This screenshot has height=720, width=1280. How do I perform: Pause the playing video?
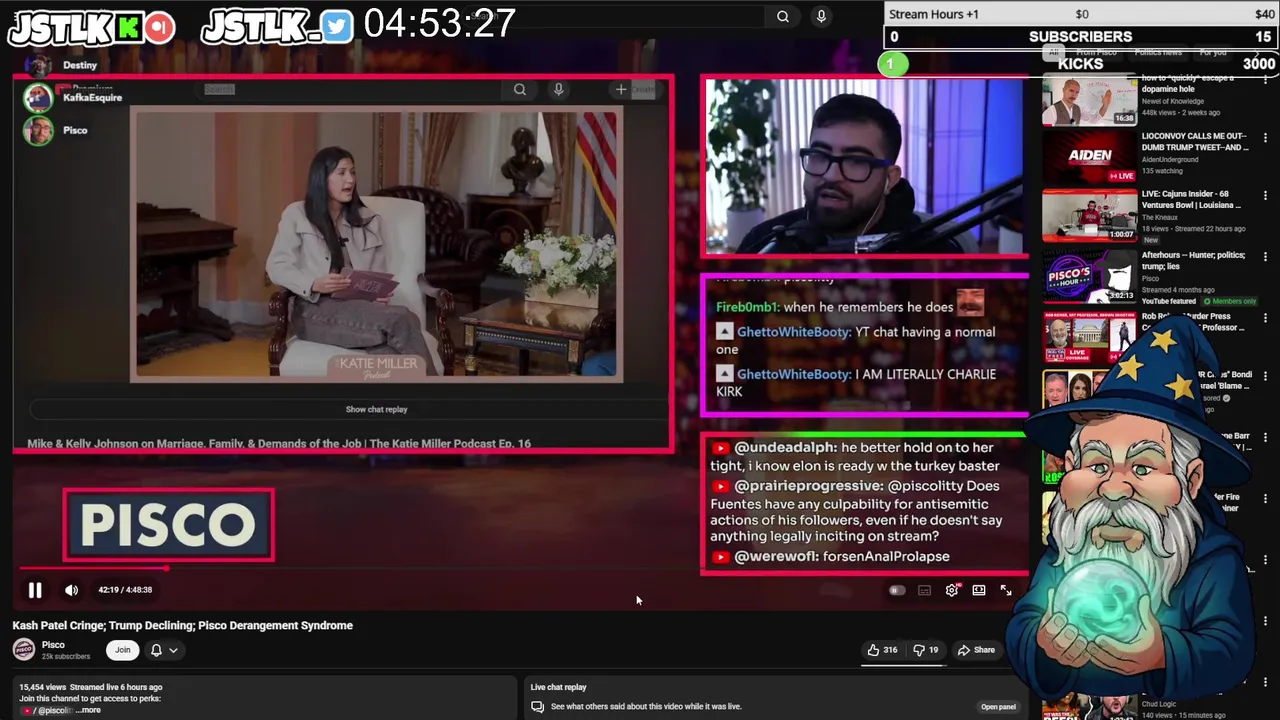35,590
